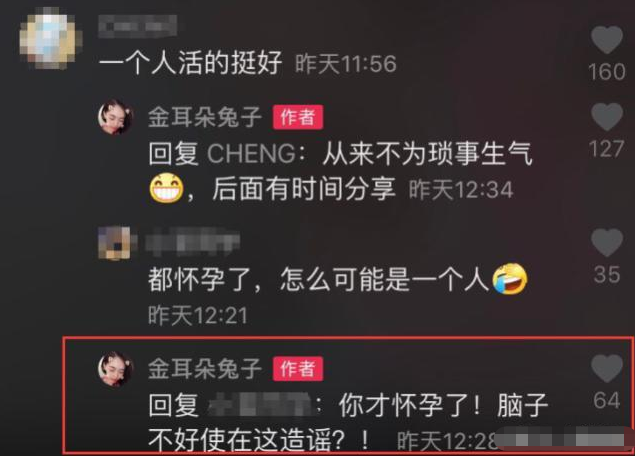Tap the comment 一个人活的挺好

(190, 64)
